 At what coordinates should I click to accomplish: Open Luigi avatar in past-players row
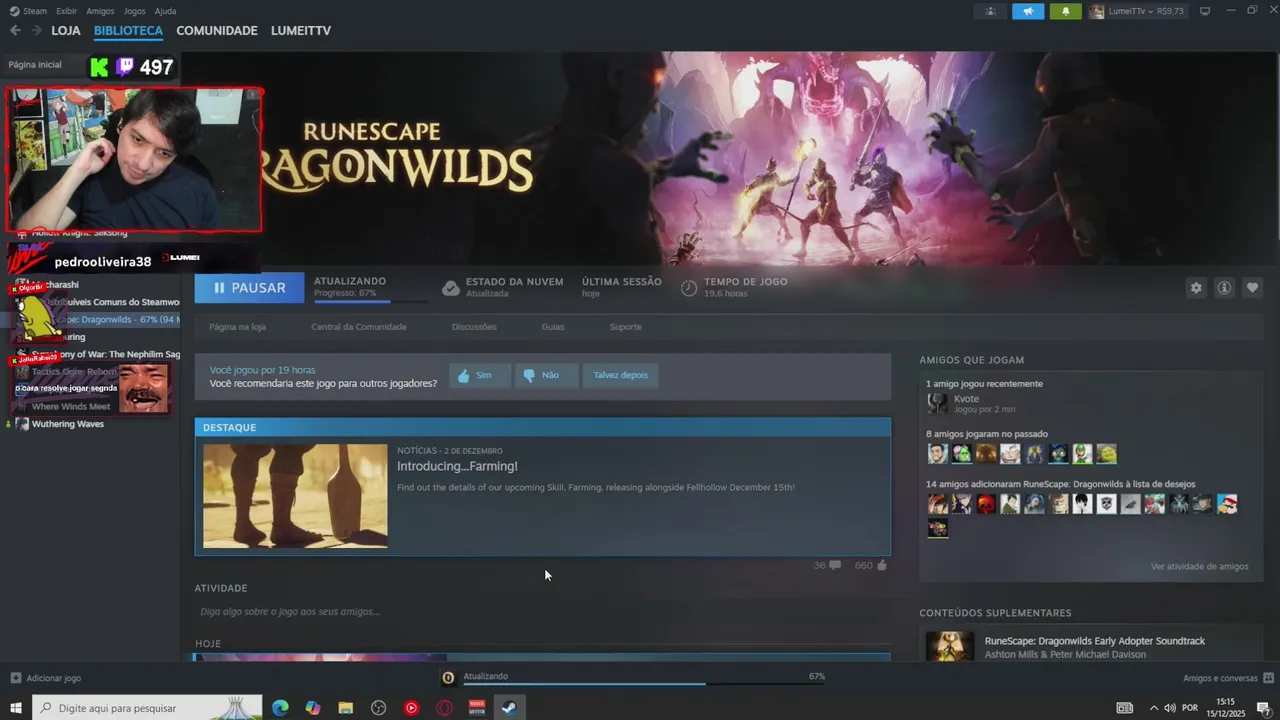coord(1083,454)
